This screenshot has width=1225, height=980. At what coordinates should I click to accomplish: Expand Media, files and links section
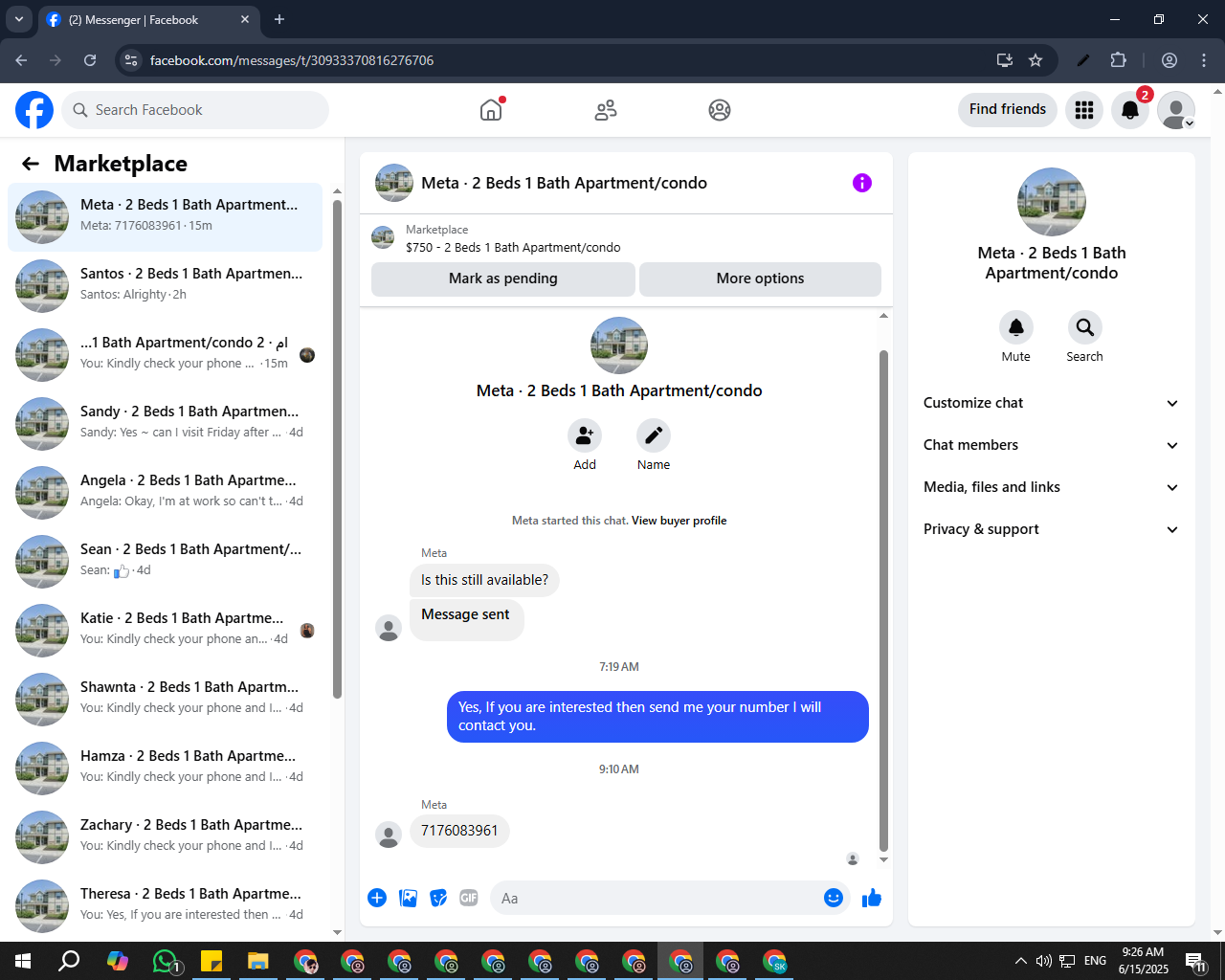(x=1051, y=487)
